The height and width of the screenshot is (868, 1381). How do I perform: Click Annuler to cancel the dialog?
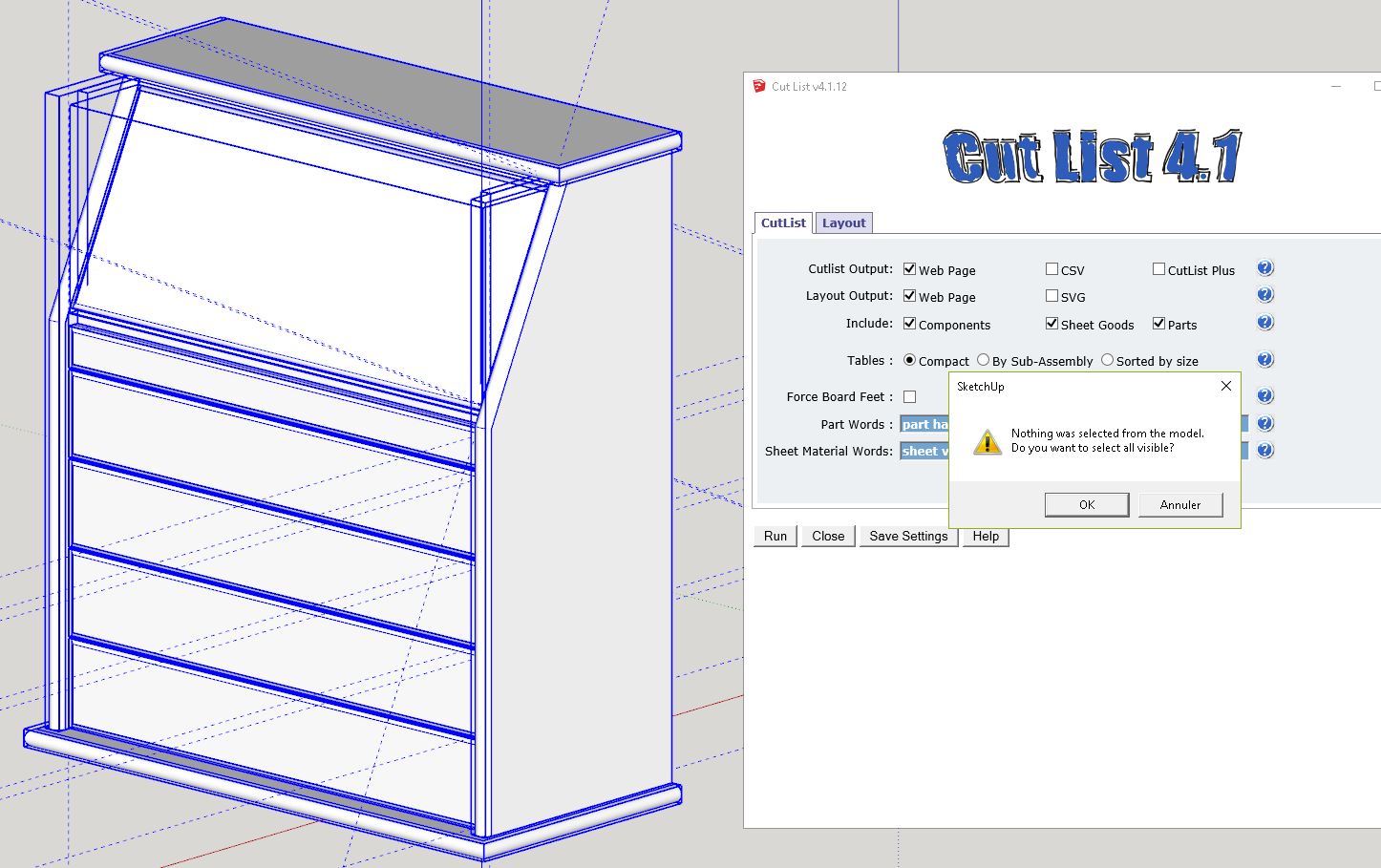1180,505
